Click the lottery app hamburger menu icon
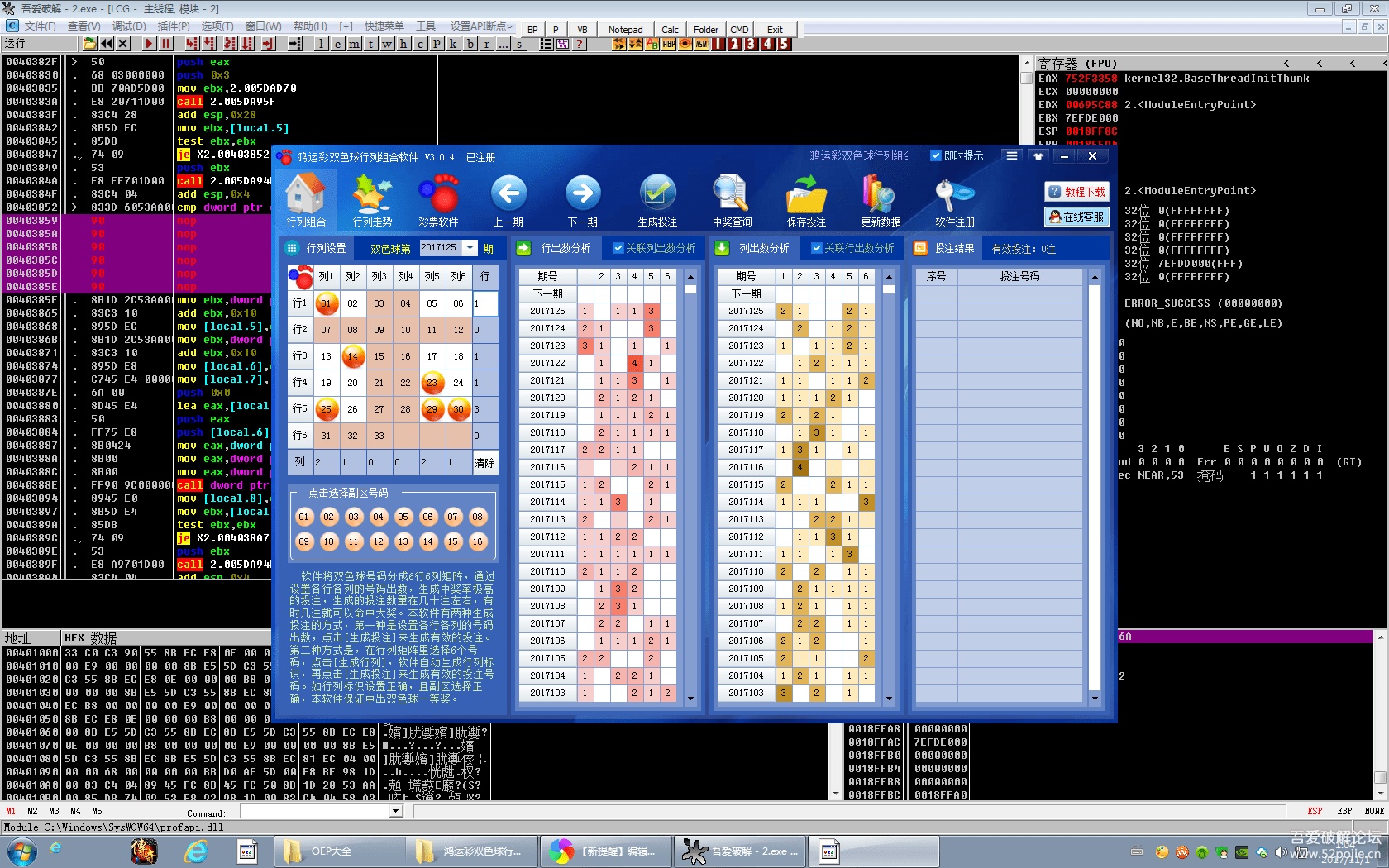 (1011, 155)
